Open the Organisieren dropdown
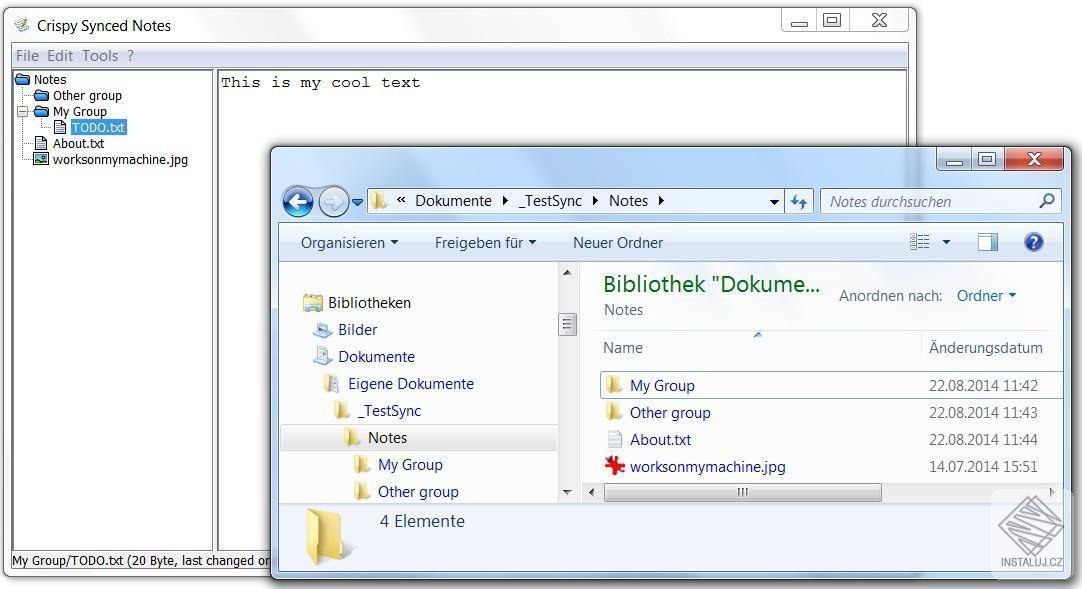This screenshot has height=589, width=1082. (349, 243)
